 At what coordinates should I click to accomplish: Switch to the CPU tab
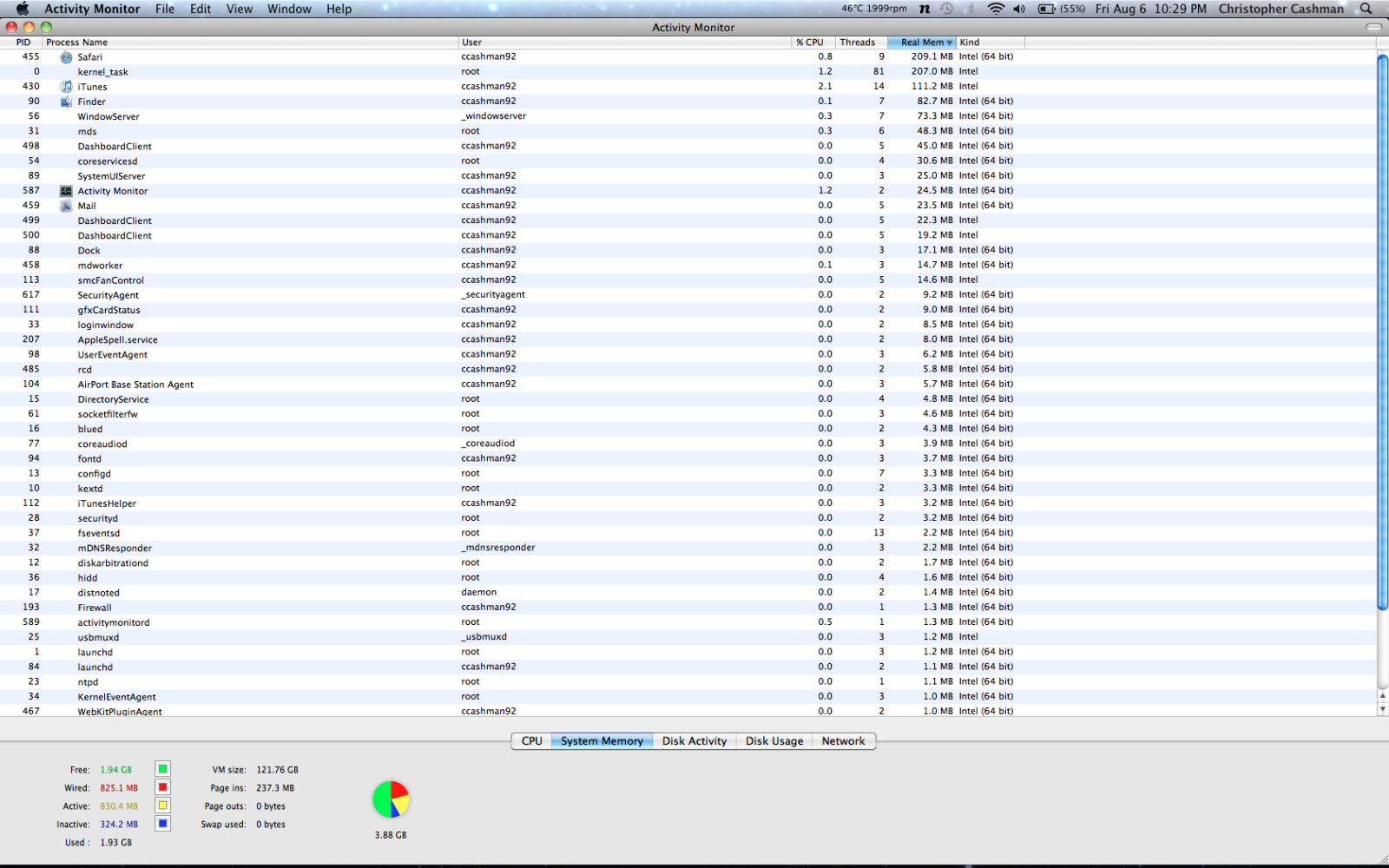coord(531,741)
